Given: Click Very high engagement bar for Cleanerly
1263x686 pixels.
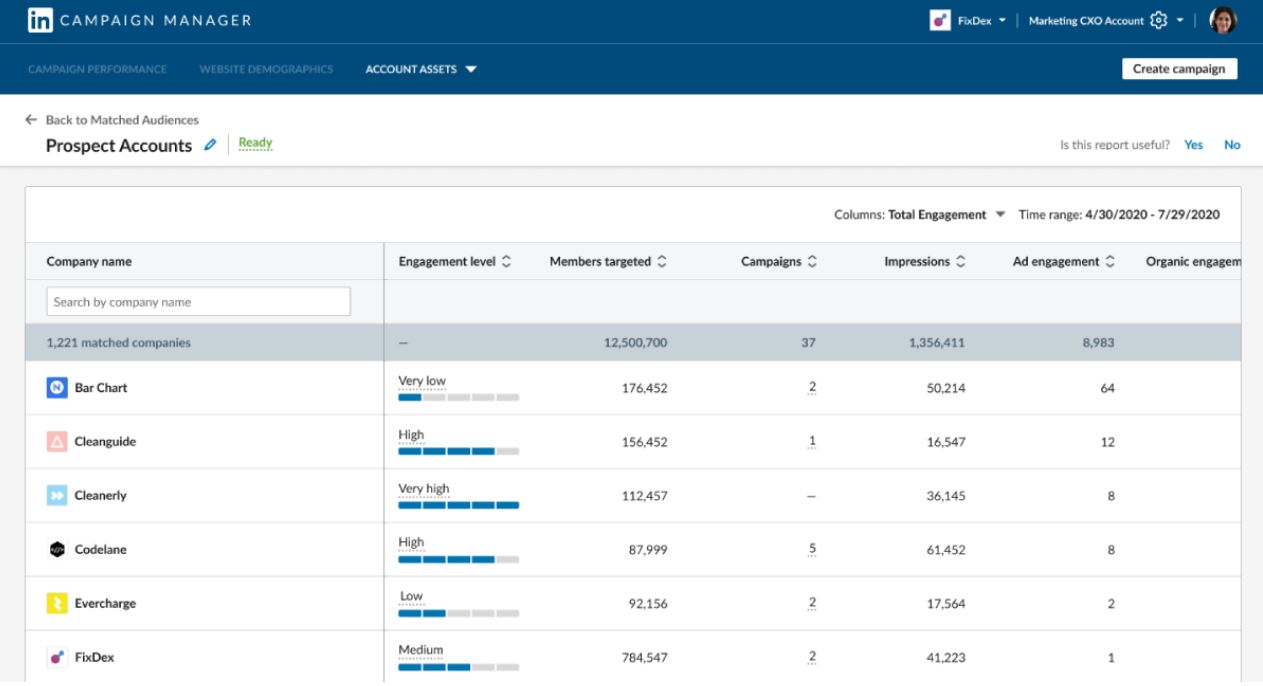Looking at the screenshot, I should coord(458,505).
